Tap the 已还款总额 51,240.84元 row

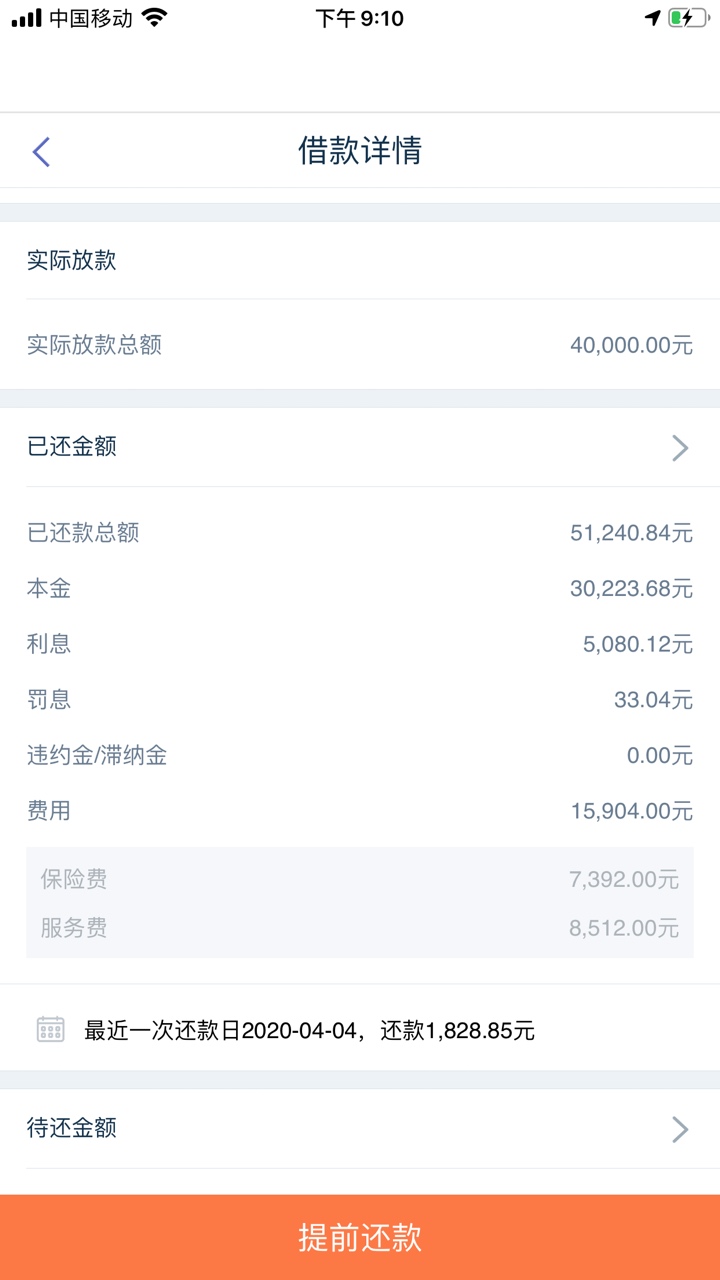360,532
